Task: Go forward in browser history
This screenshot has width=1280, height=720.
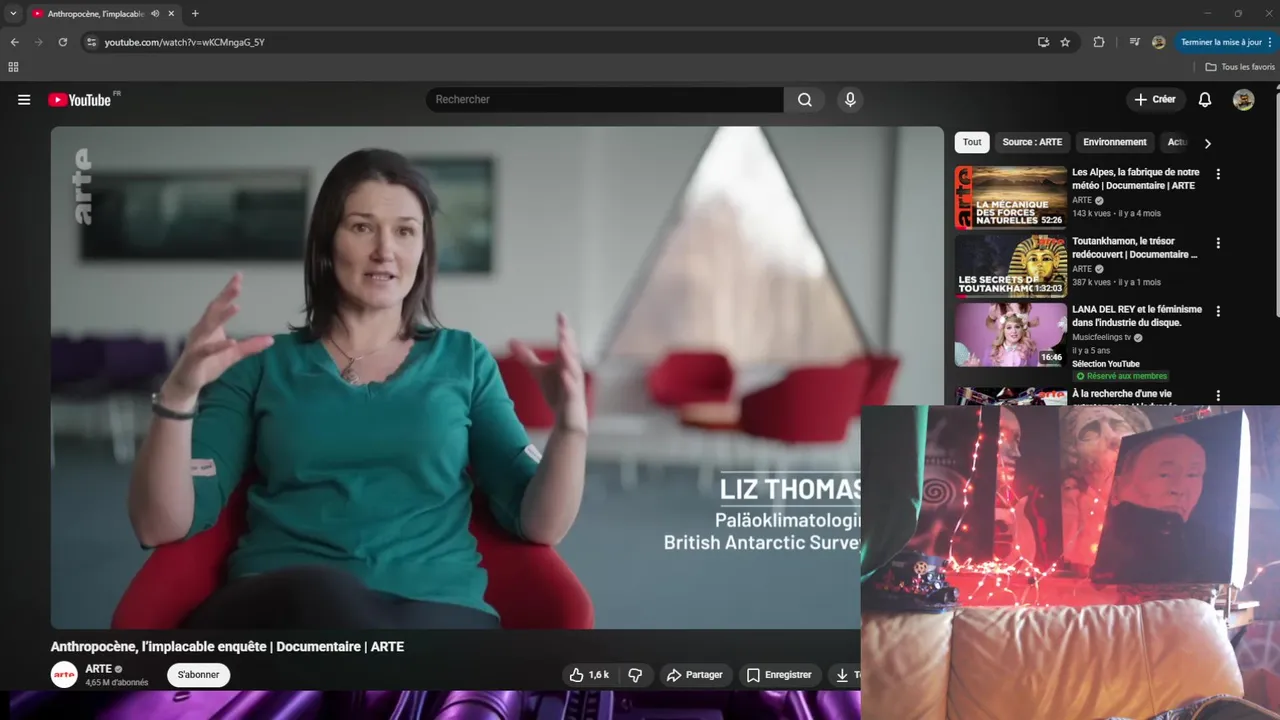Action: coord(38,42)
